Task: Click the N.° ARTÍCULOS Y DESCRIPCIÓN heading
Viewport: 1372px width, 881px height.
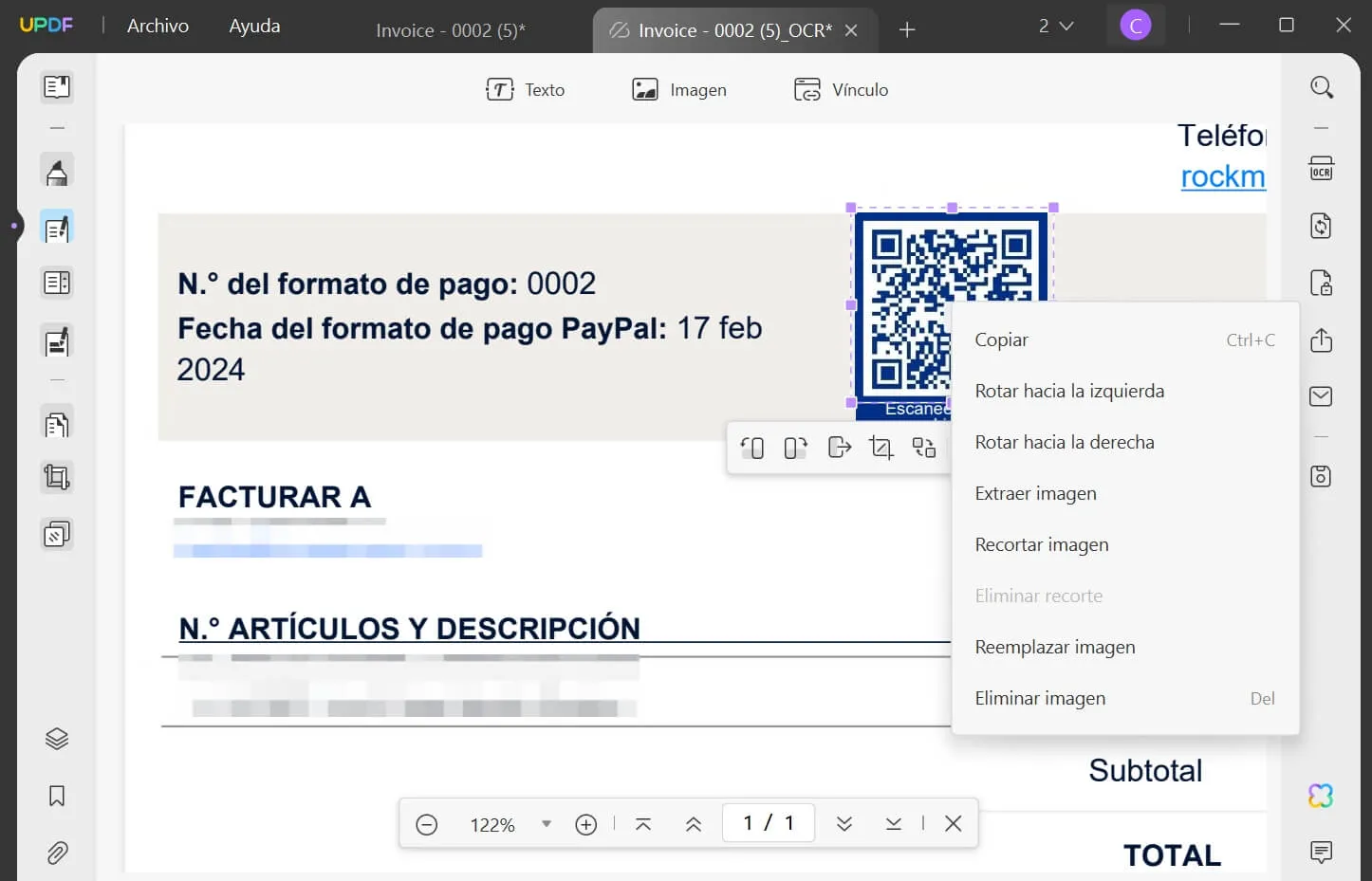Action: coord(409,628)
